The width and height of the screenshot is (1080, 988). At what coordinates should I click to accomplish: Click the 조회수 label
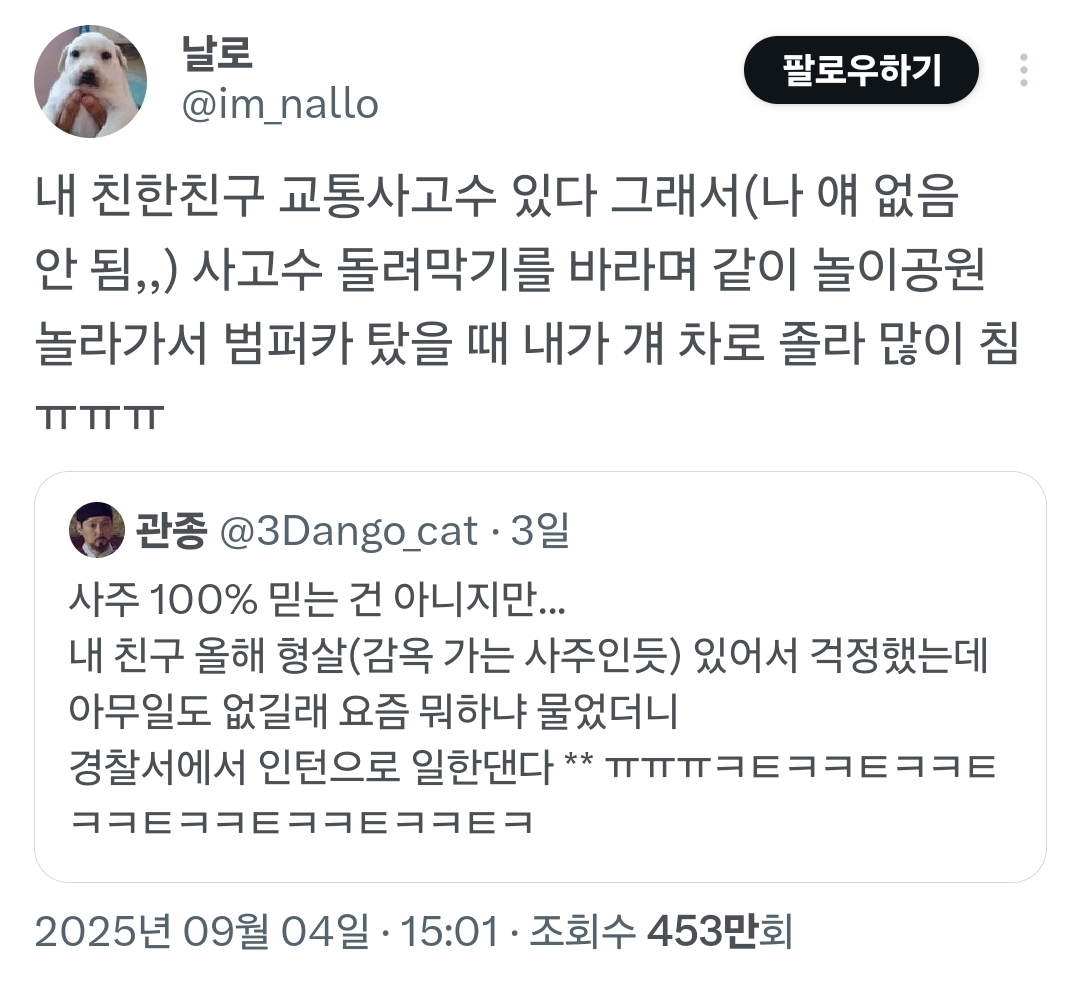tap(581, 931)
